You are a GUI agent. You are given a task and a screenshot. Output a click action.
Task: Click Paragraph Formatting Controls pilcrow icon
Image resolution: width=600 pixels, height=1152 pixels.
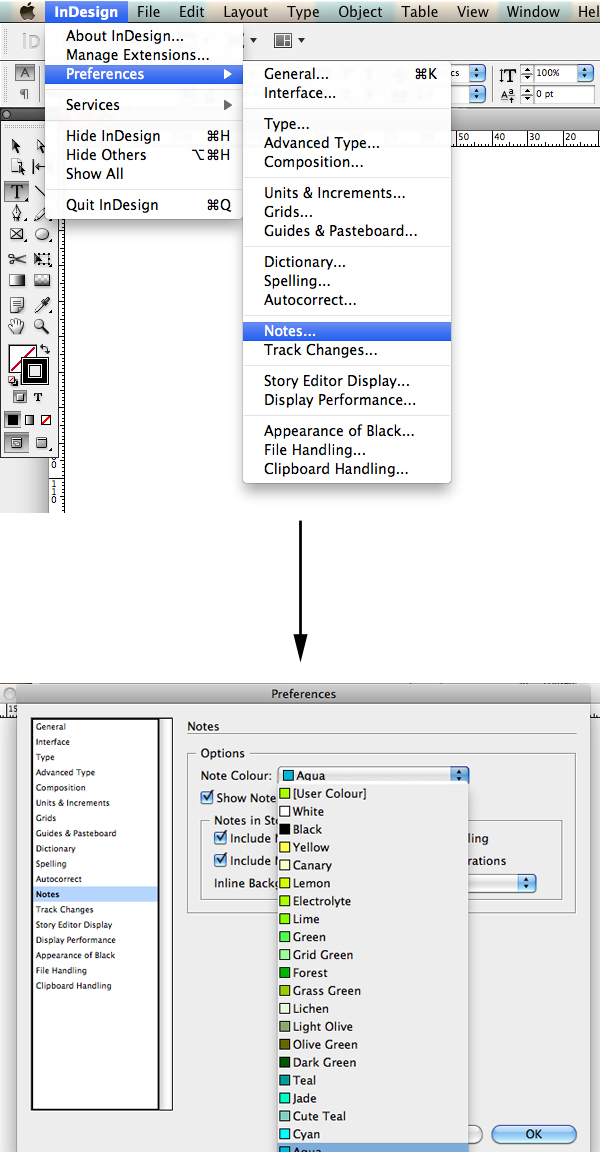(25, 94)
